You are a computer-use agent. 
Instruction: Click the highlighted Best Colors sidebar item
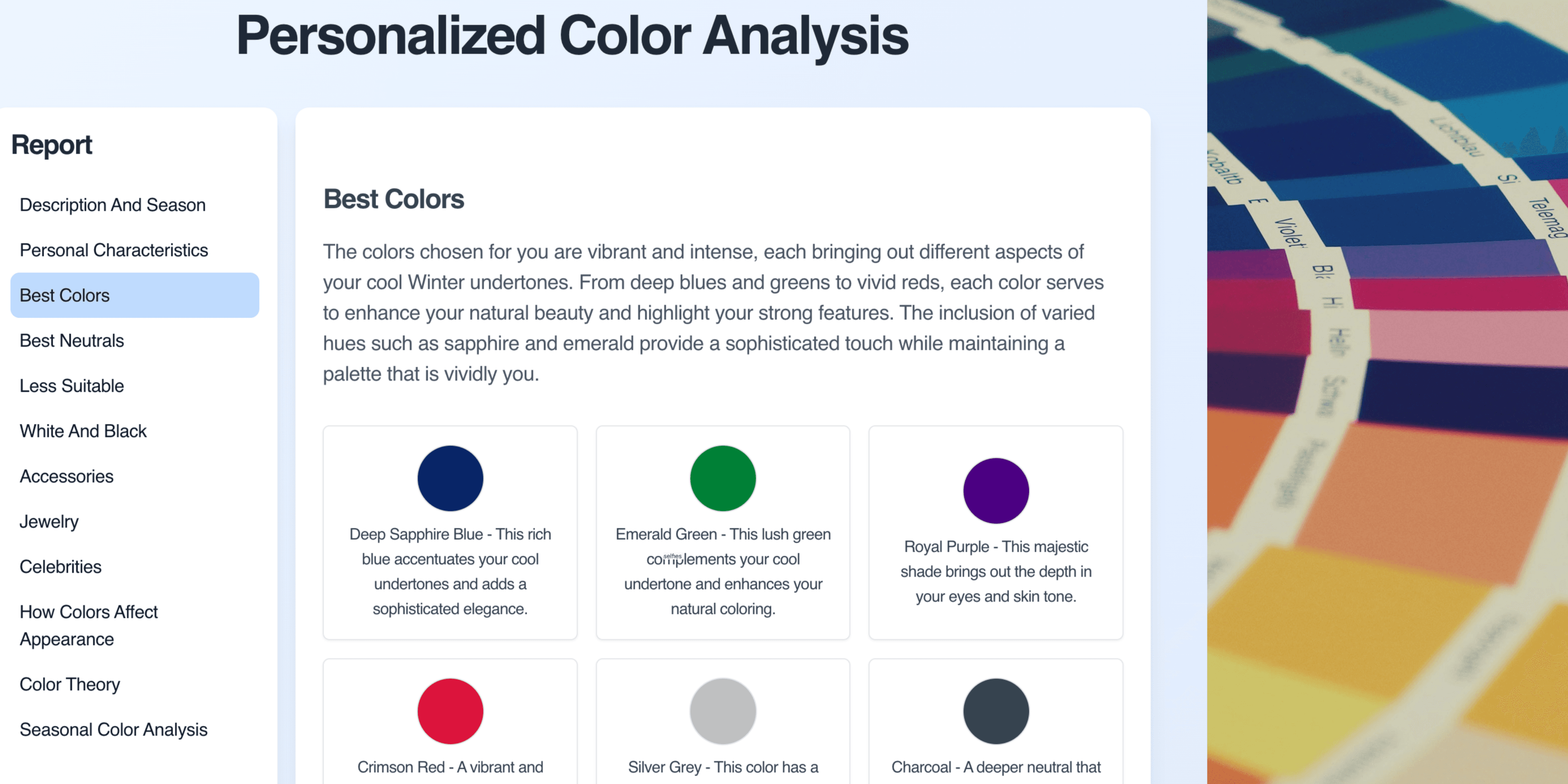[x=134, y=295]
